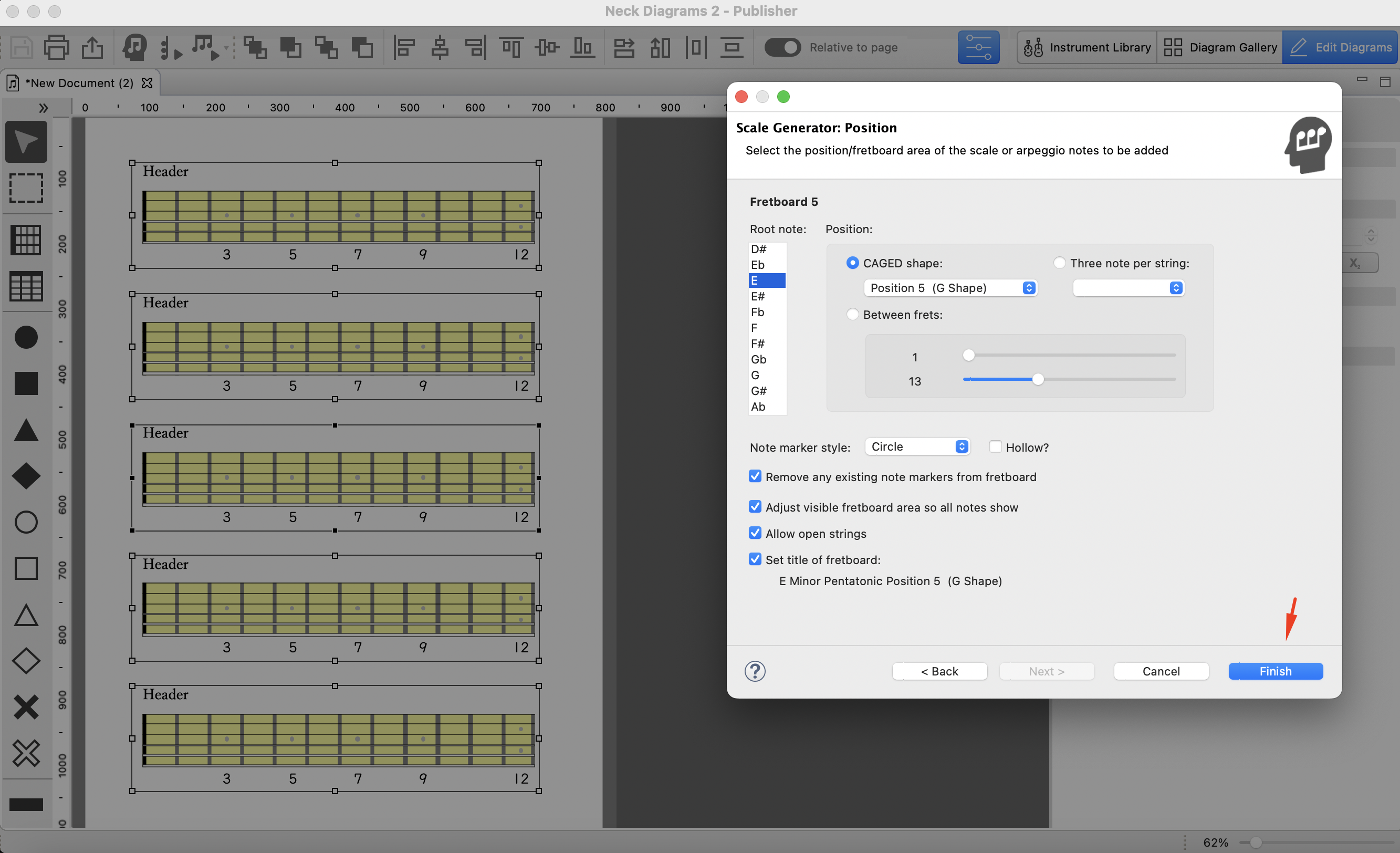
Task: Choose the dashed marquee selection tool
Action: (26, 188)
